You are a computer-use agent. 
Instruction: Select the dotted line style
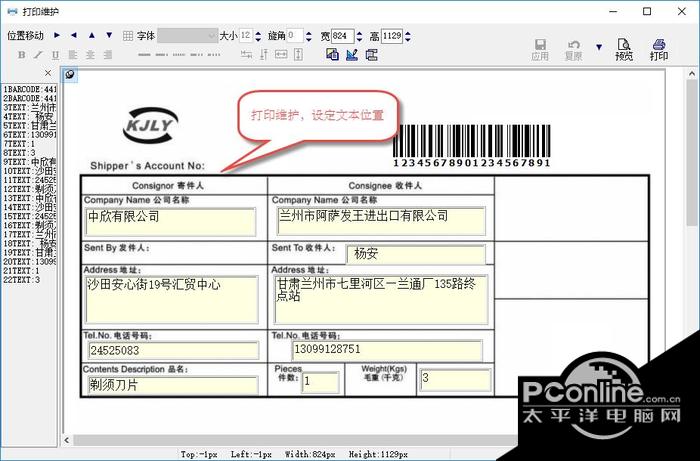179,55
